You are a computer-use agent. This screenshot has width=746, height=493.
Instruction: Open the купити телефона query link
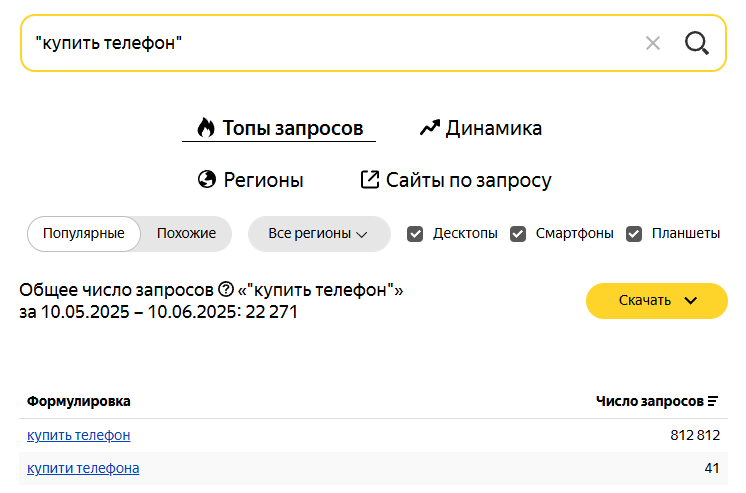click(83, 468)
